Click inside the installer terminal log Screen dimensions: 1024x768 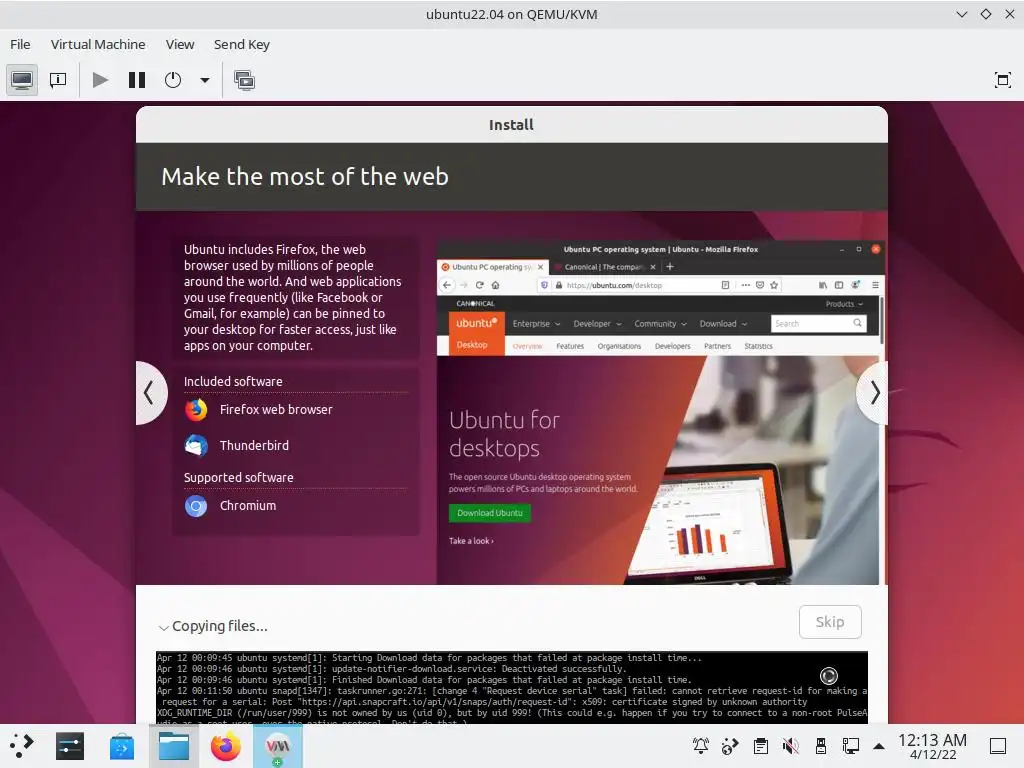coord(511,686)
